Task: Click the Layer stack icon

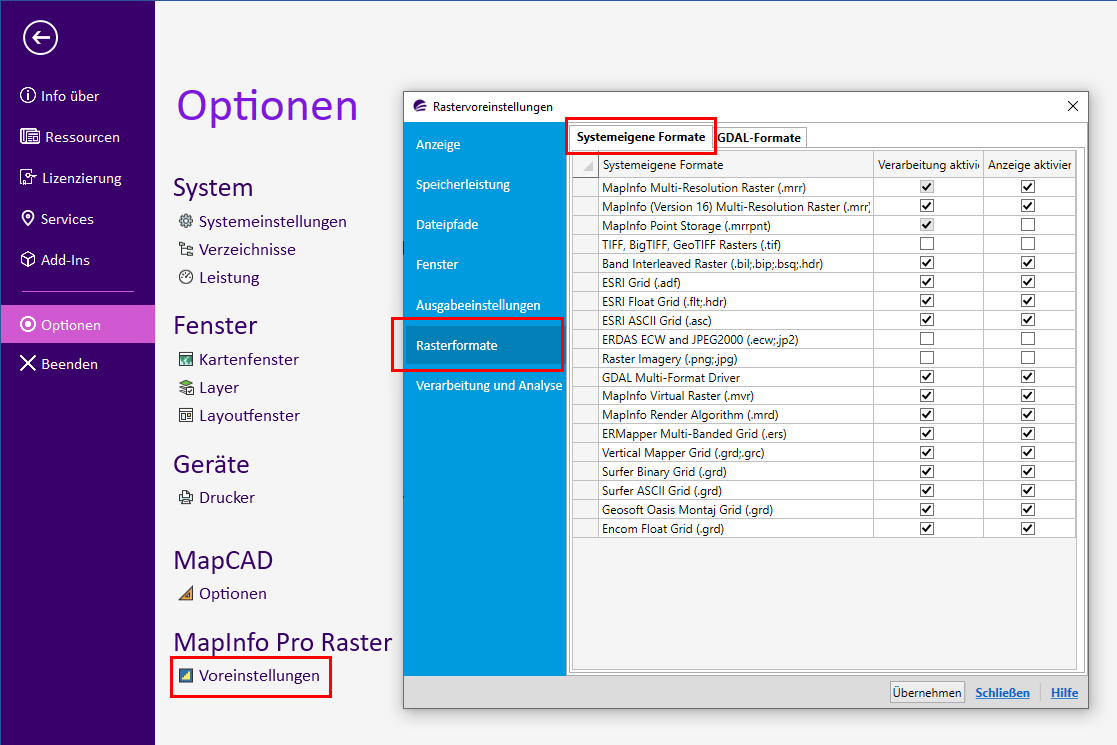Action: (185, 388)
